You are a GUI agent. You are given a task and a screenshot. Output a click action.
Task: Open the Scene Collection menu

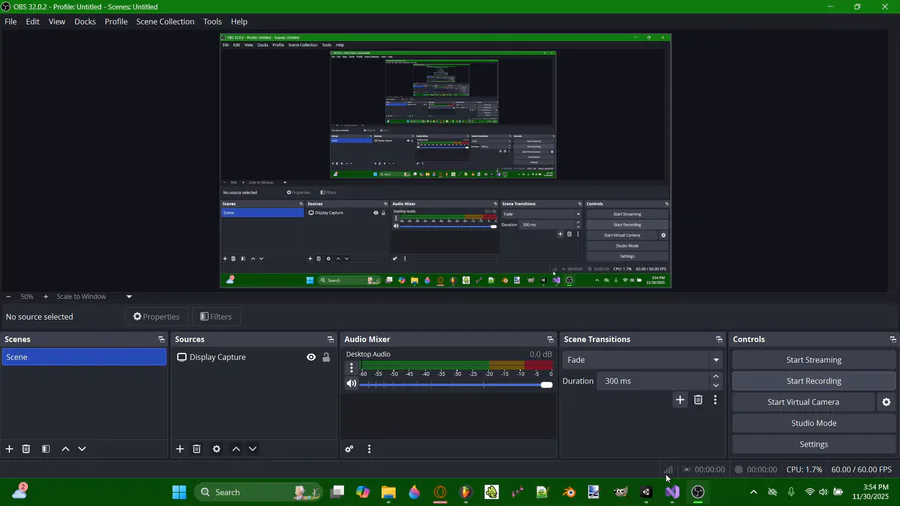coord(165,21)
